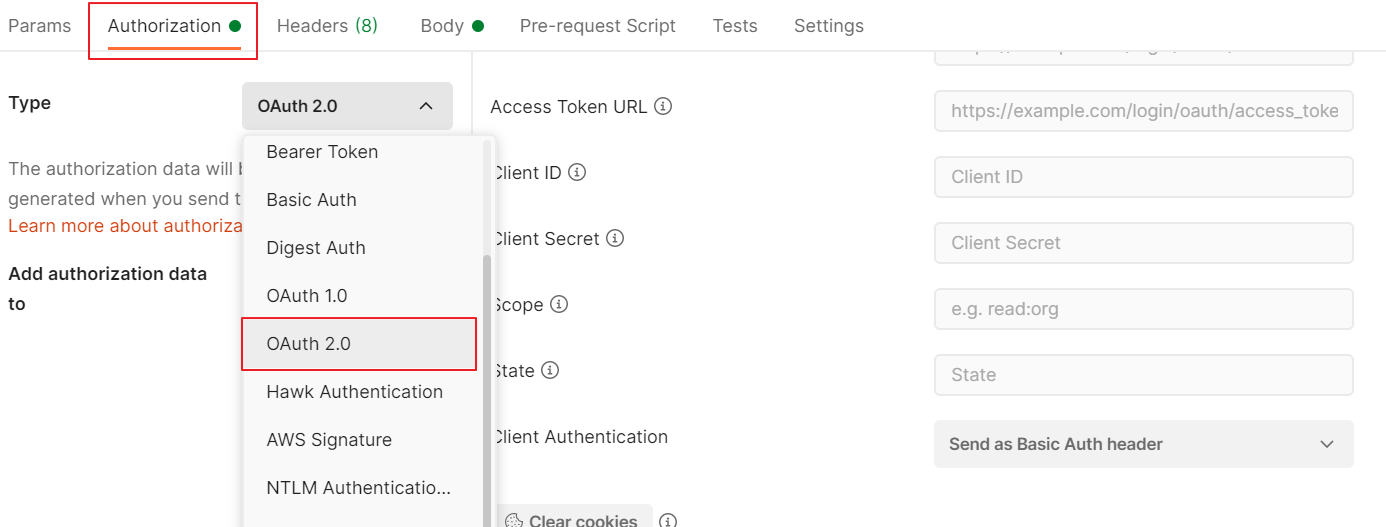Click info icon beside Scope label
The image size is (1386, 527).
559,304
